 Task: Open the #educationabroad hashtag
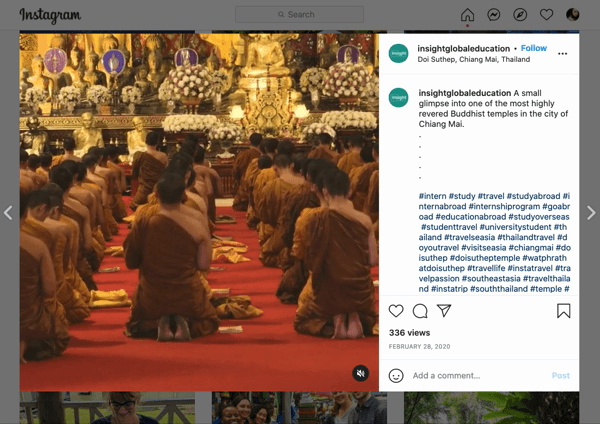tap(471, 217)
